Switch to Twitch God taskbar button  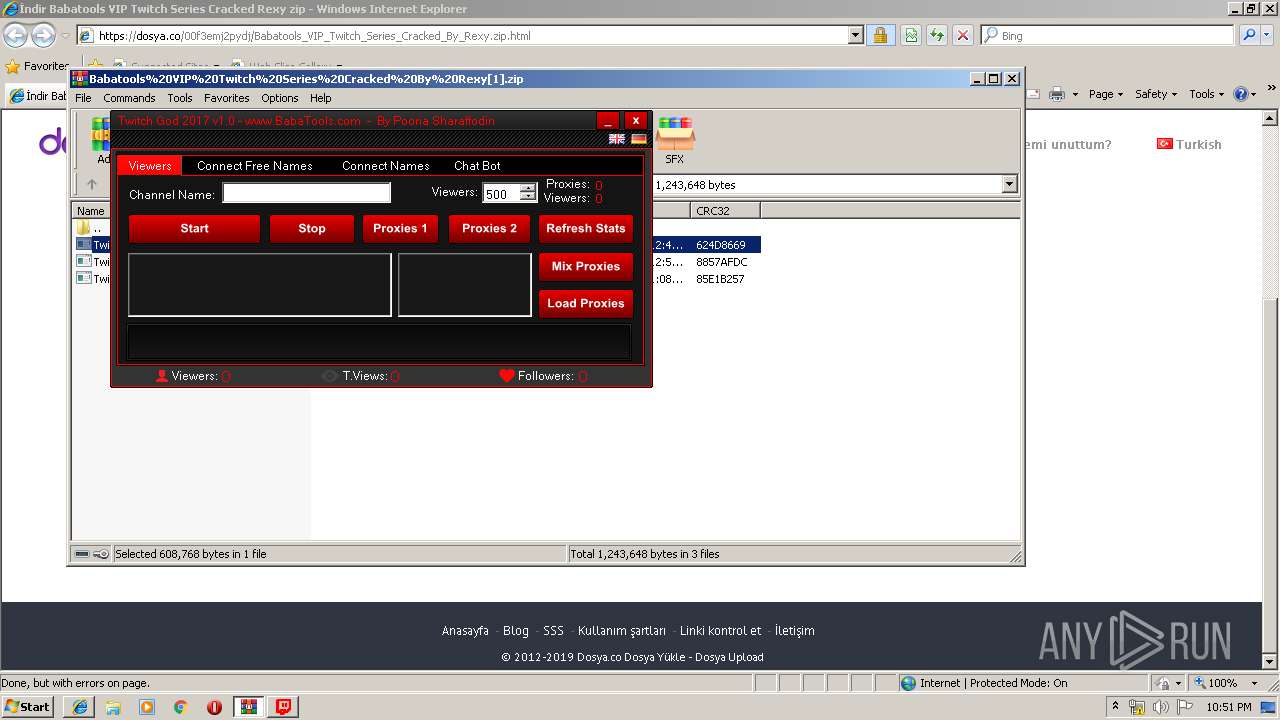pos(284,707)
